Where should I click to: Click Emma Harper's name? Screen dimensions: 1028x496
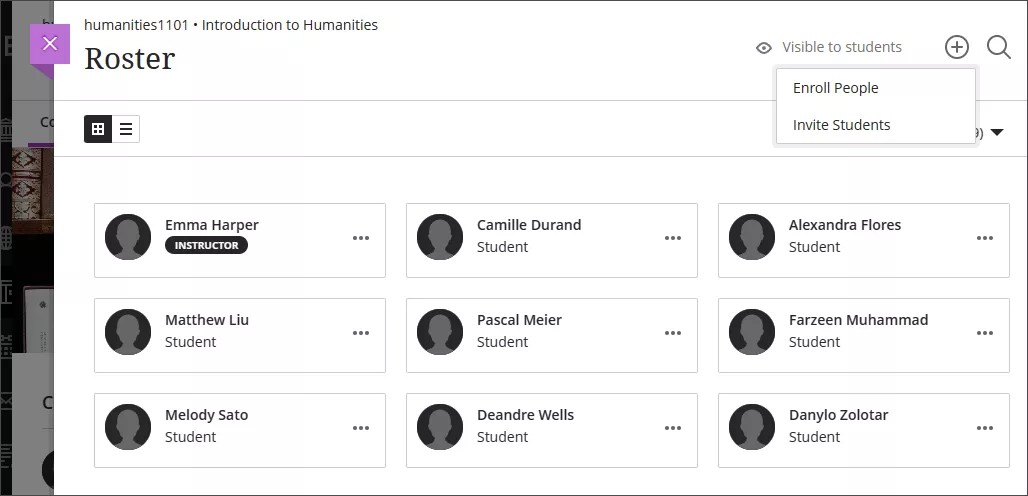(212, 225)
